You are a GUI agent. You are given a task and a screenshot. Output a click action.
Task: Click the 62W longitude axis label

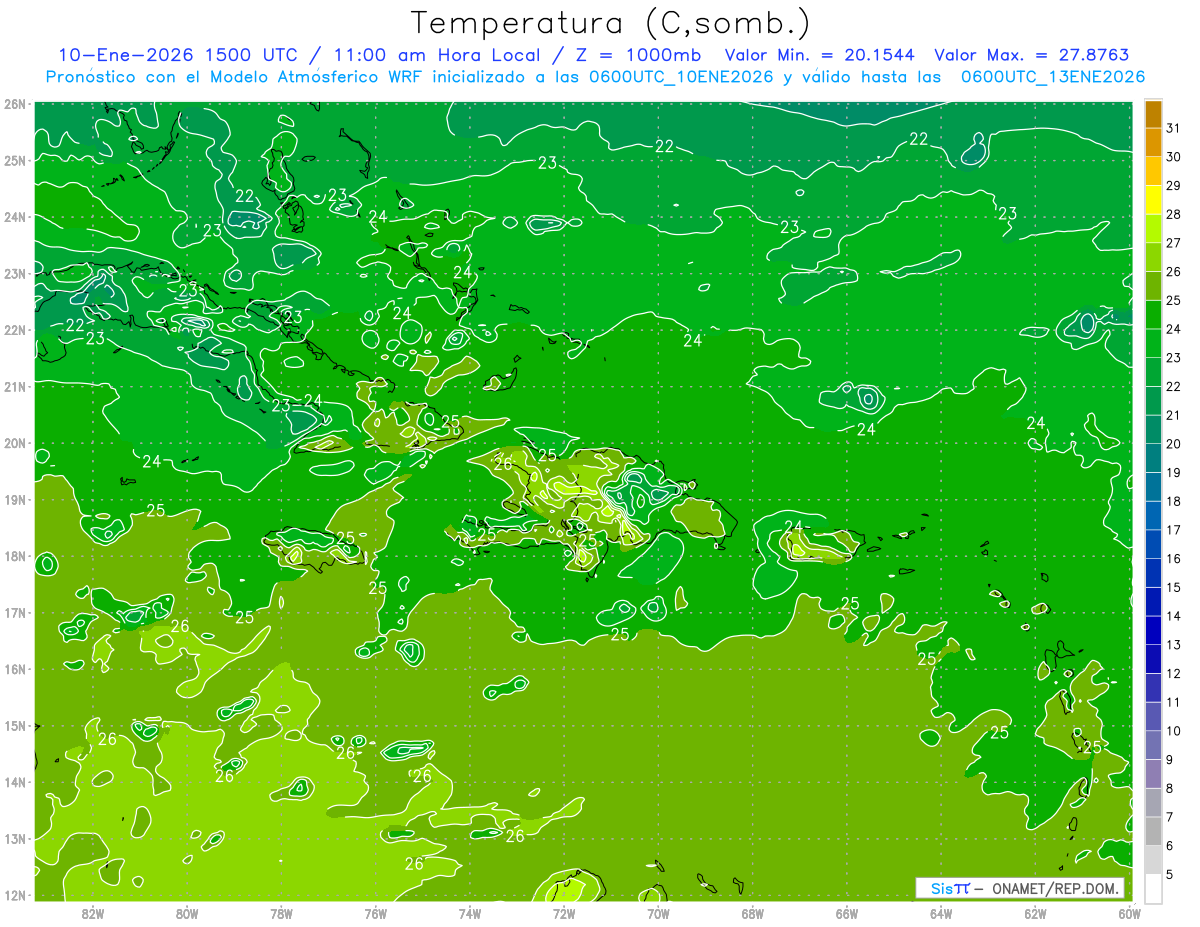click(x=1035, y=912)
